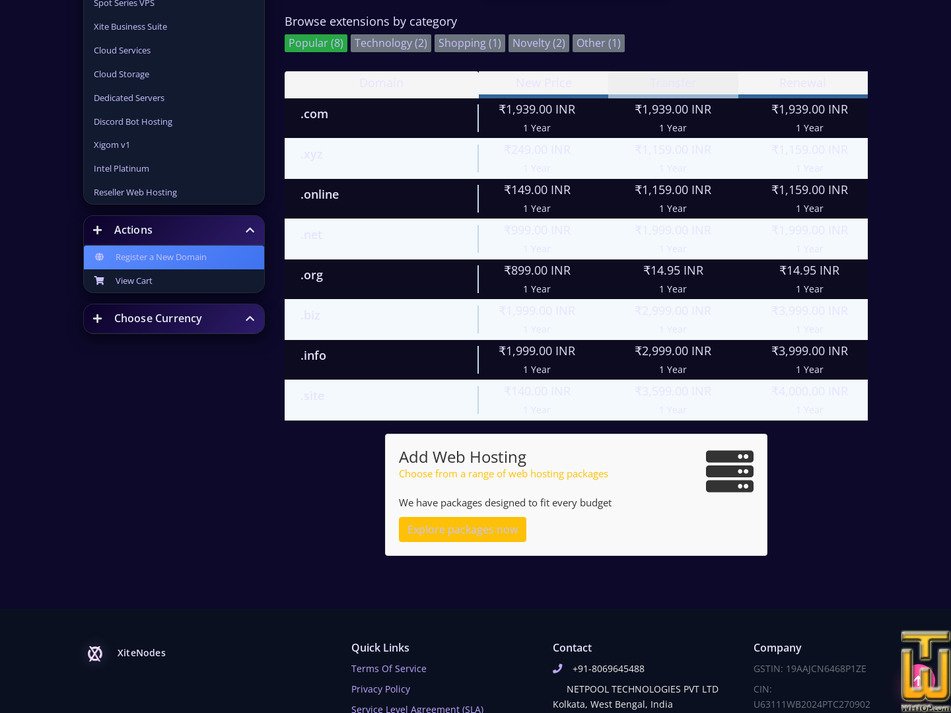Click the plus icon beside Actions
This screenshot has width=951, height=713.
[98, 230]
